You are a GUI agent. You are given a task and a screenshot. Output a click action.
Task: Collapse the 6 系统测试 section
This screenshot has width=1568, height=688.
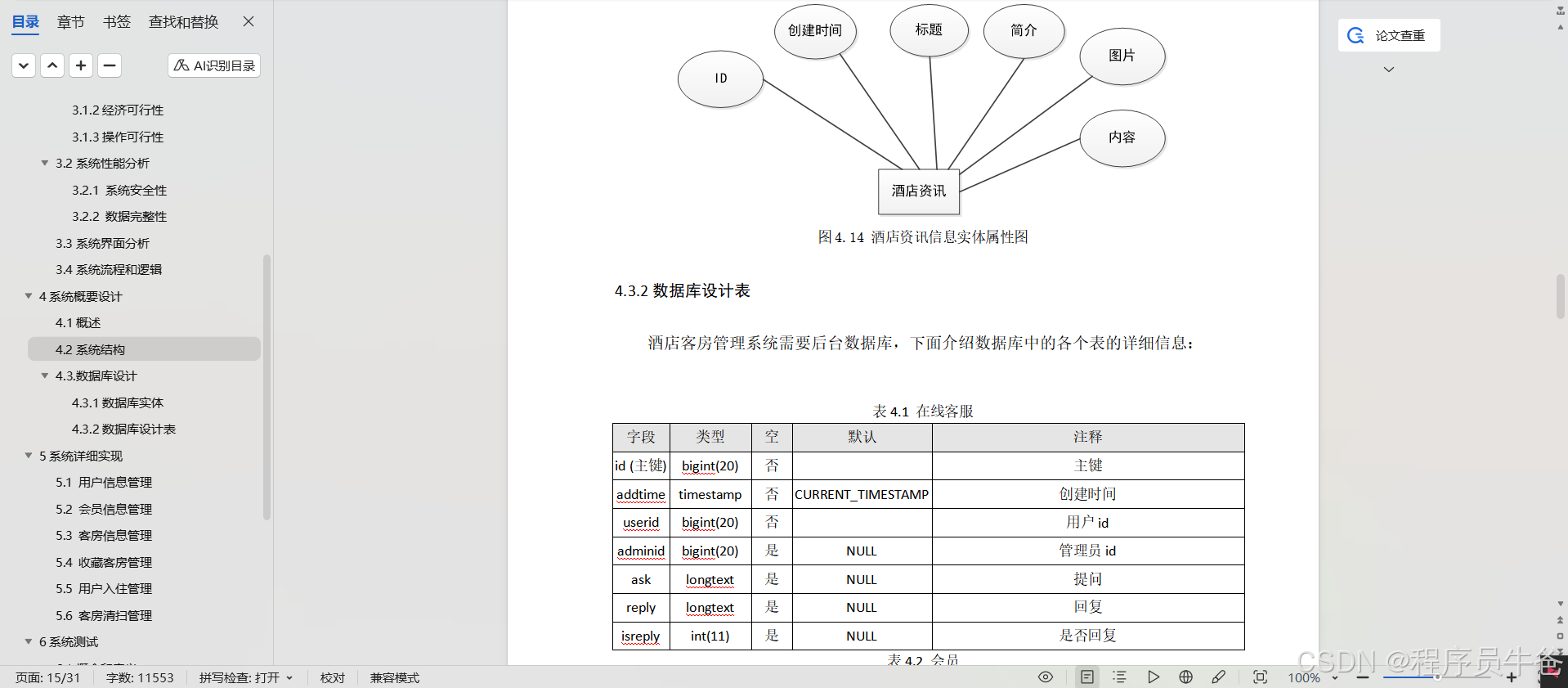coord(29,641)
